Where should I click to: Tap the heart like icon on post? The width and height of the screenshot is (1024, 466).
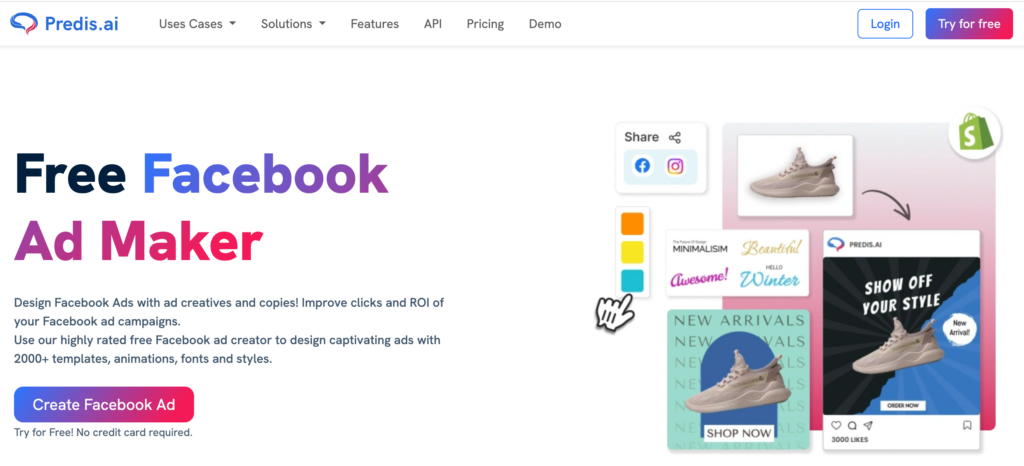pyautogui.click(x=836, y=425)
